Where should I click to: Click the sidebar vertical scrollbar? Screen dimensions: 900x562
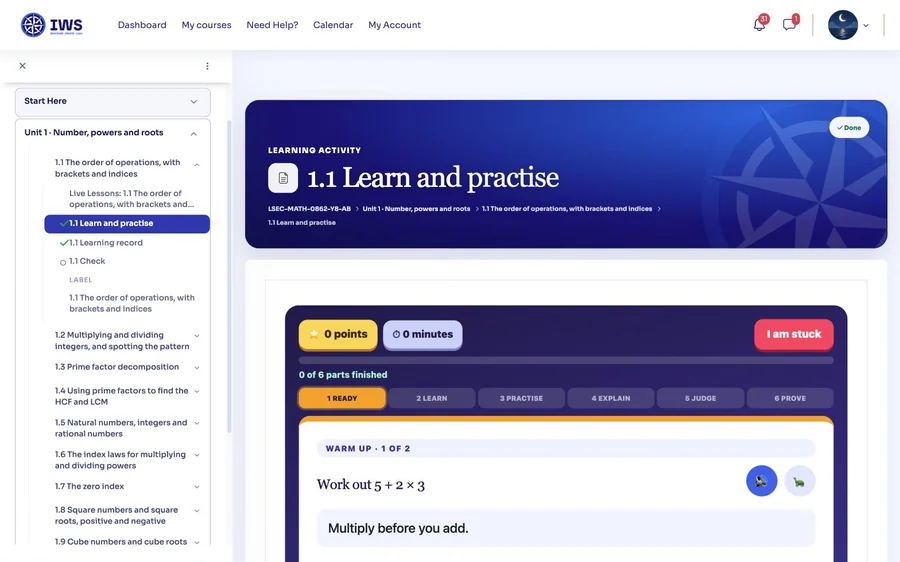point(229,276)
